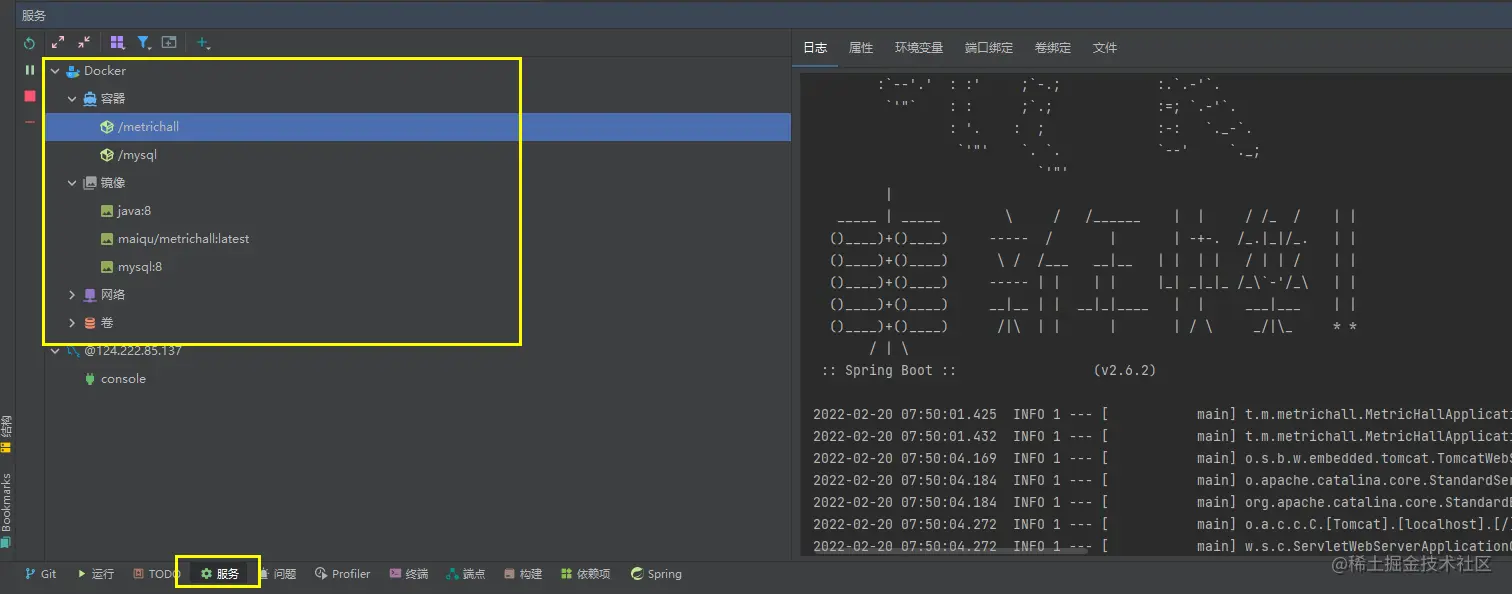Expand all nodes in the services tree
Screen dimensions: 1512x594
[x=58, y=42]
